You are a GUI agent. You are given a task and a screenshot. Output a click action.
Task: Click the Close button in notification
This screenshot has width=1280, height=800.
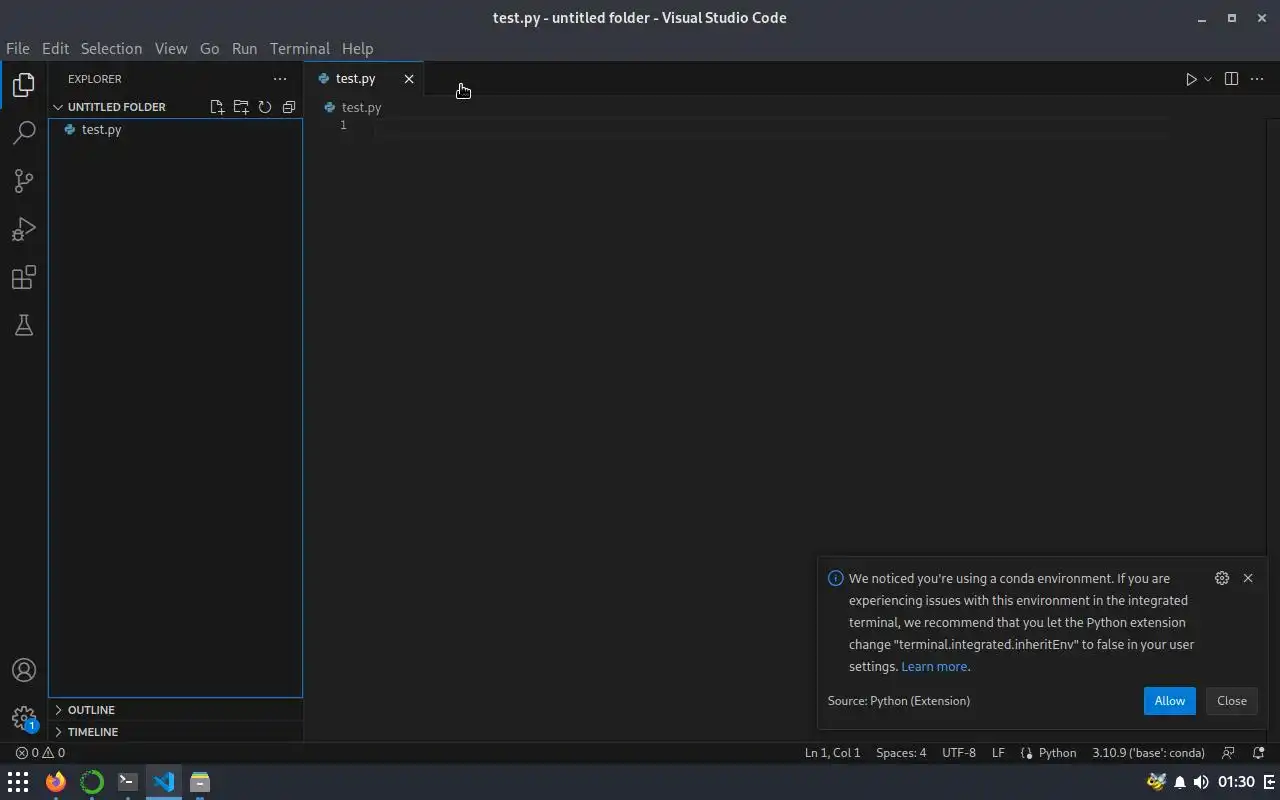pos(1231,701)
